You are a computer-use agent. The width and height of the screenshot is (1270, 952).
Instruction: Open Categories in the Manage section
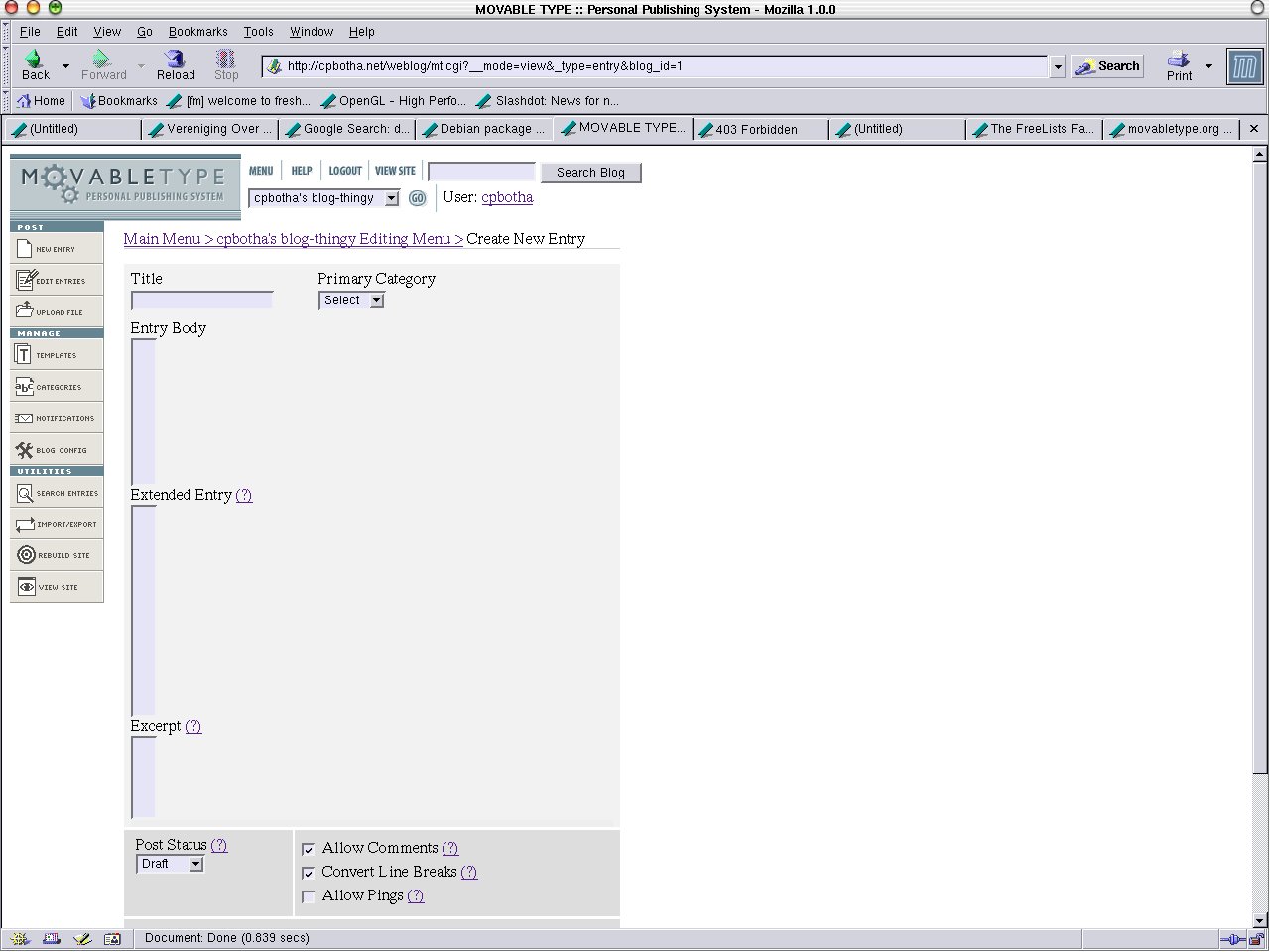point(57,387)
